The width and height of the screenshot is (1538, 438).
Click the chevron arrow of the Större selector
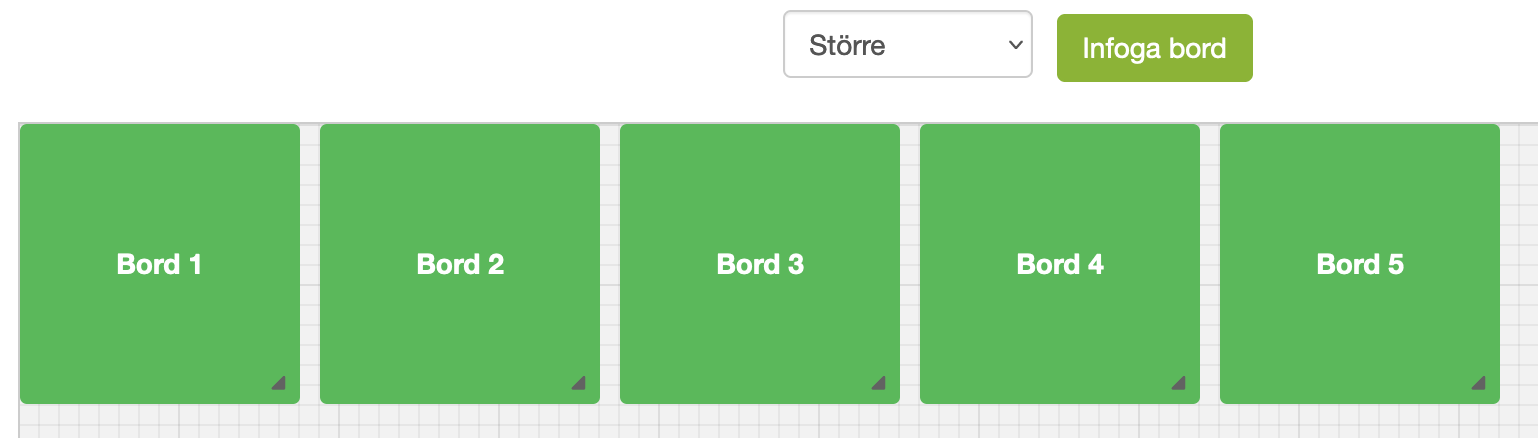pyautogui.click(x=1015, y=45)
